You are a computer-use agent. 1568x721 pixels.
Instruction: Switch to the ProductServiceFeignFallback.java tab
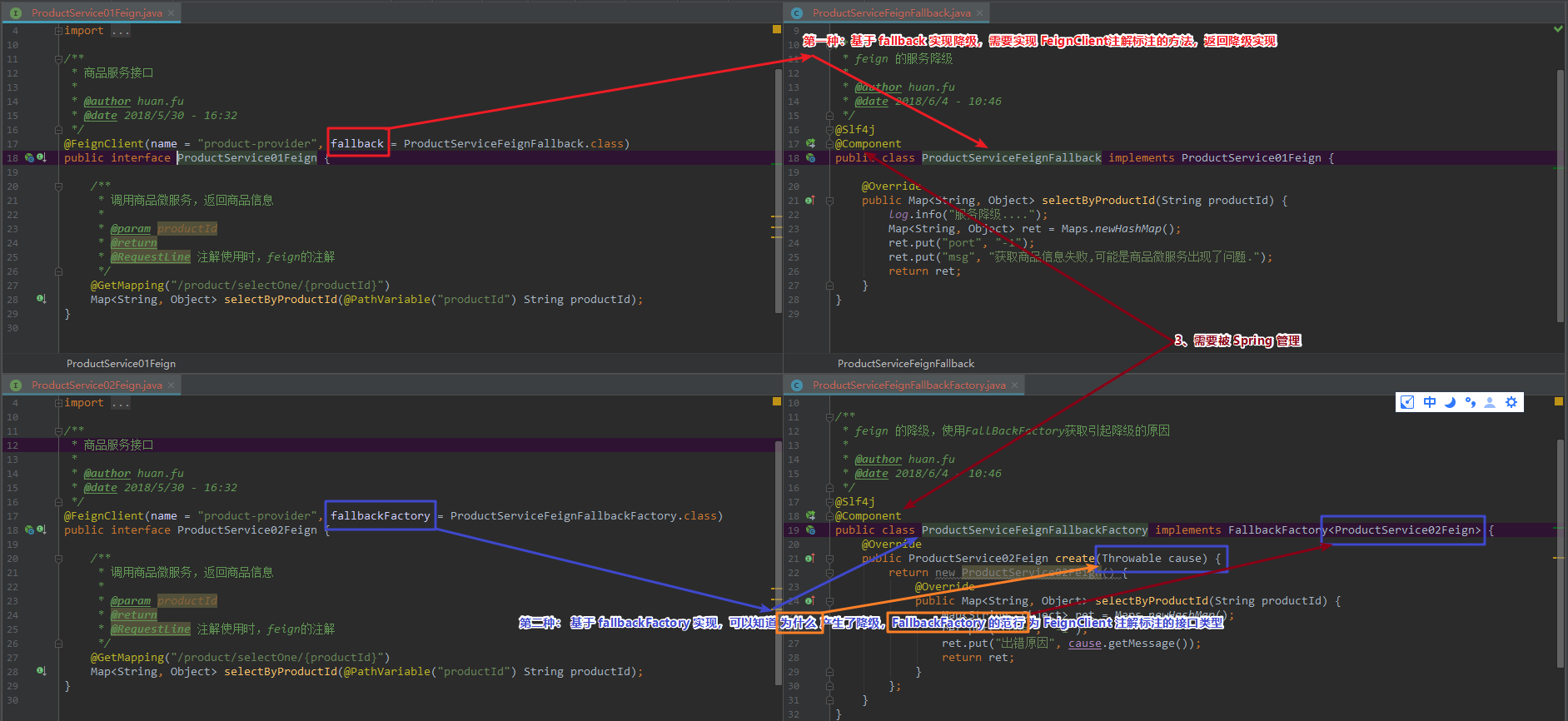pyautogui.click(x=886, y=12)
